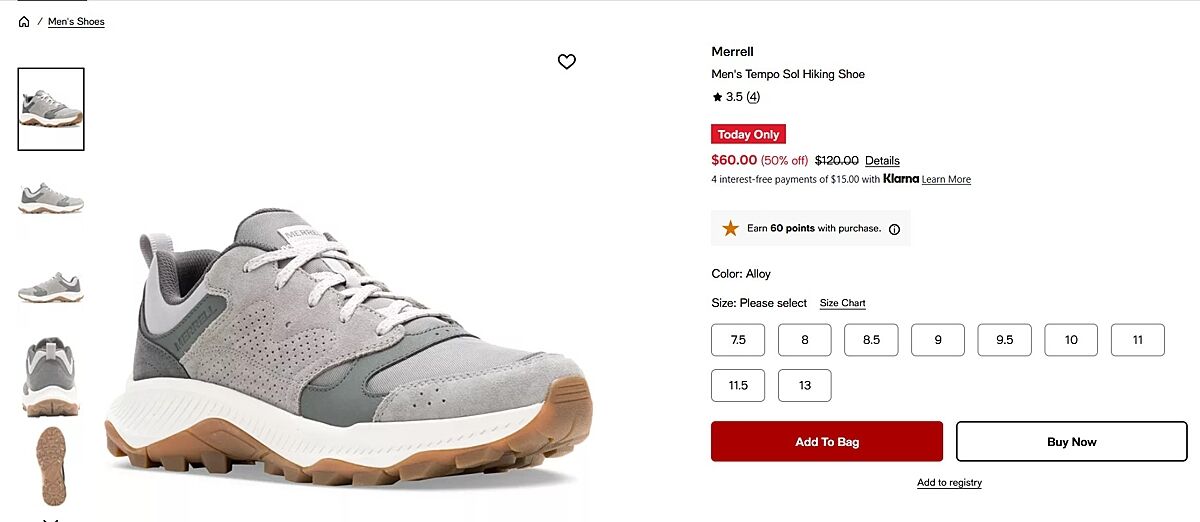Select size 11
The height and width of the screenshot is (522, 1200).
1137,340
